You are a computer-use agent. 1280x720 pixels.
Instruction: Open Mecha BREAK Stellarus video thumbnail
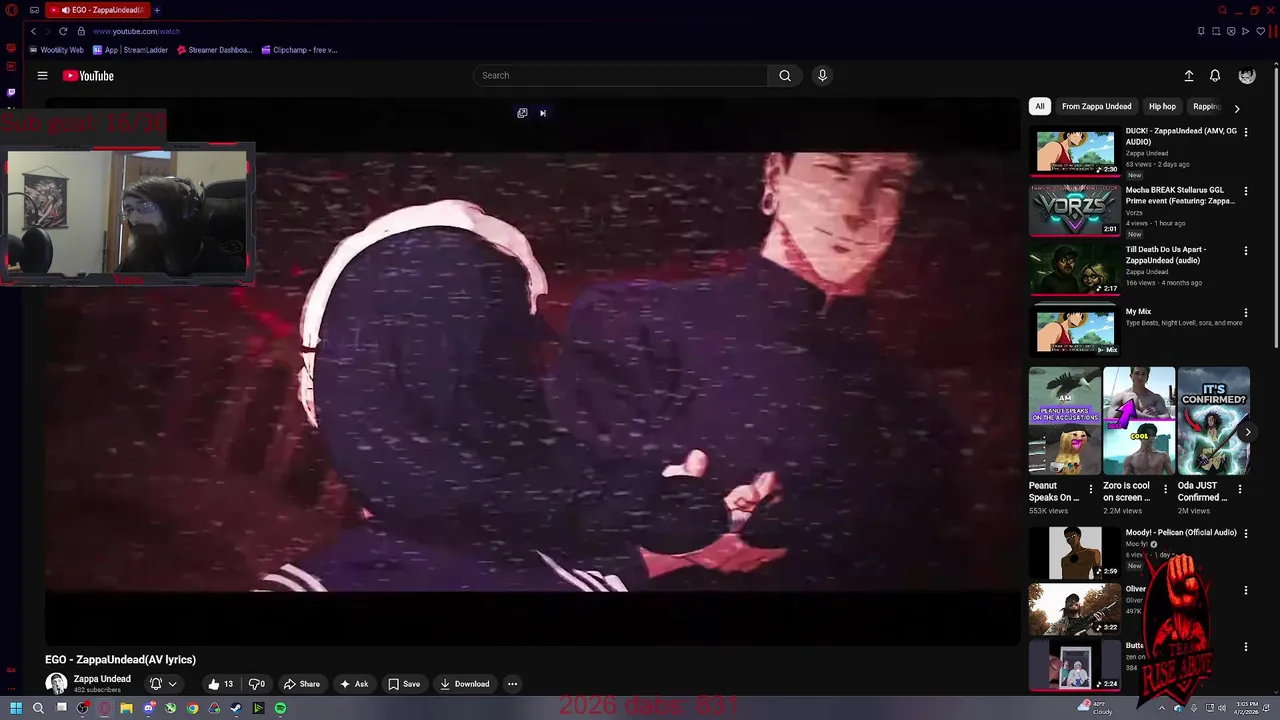(1075, 210)
